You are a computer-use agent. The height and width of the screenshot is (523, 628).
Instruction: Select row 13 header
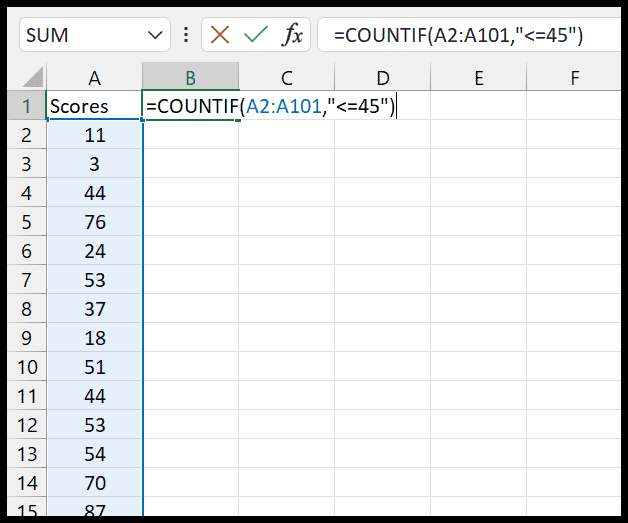(x=26, y=454)
